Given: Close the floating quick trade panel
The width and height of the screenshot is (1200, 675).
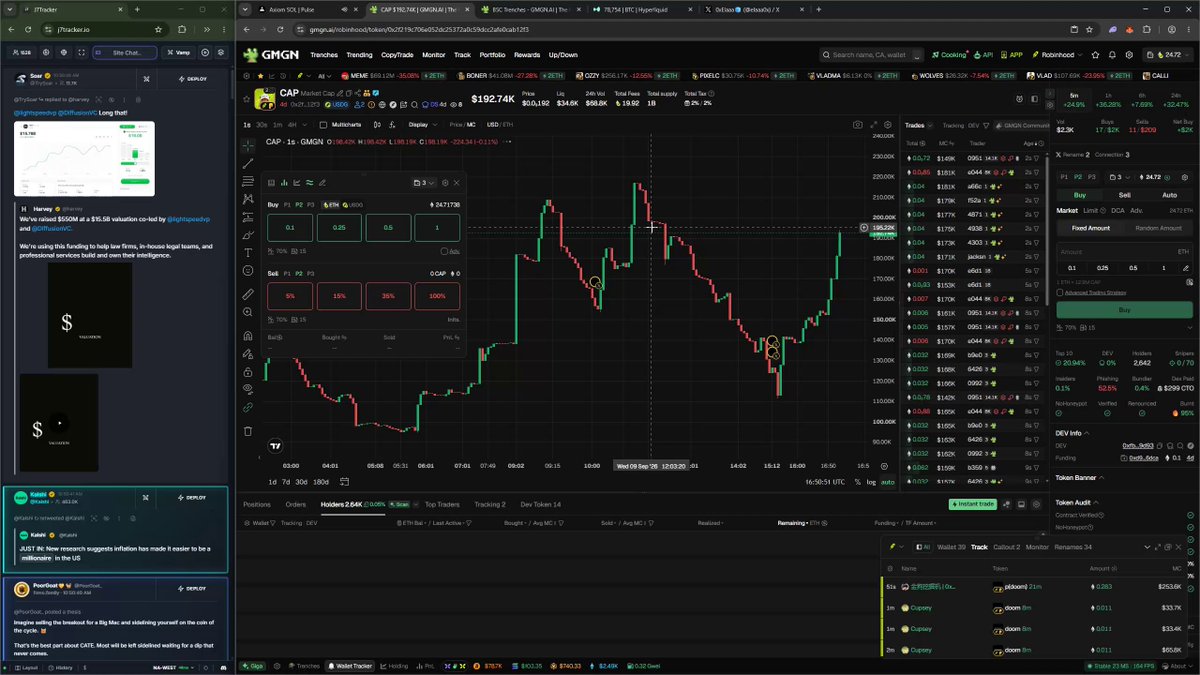Looking at the screenshot, I should pos(457,183).
